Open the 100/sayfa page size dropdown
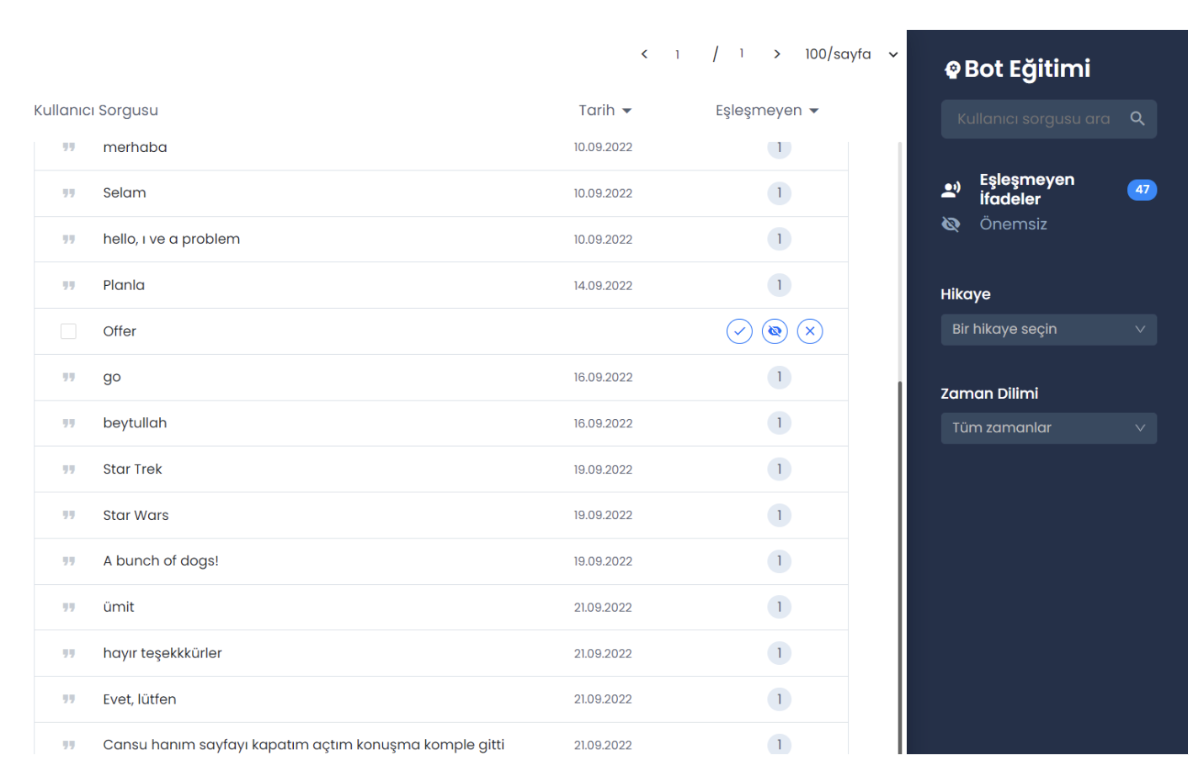 click(852, 54)
